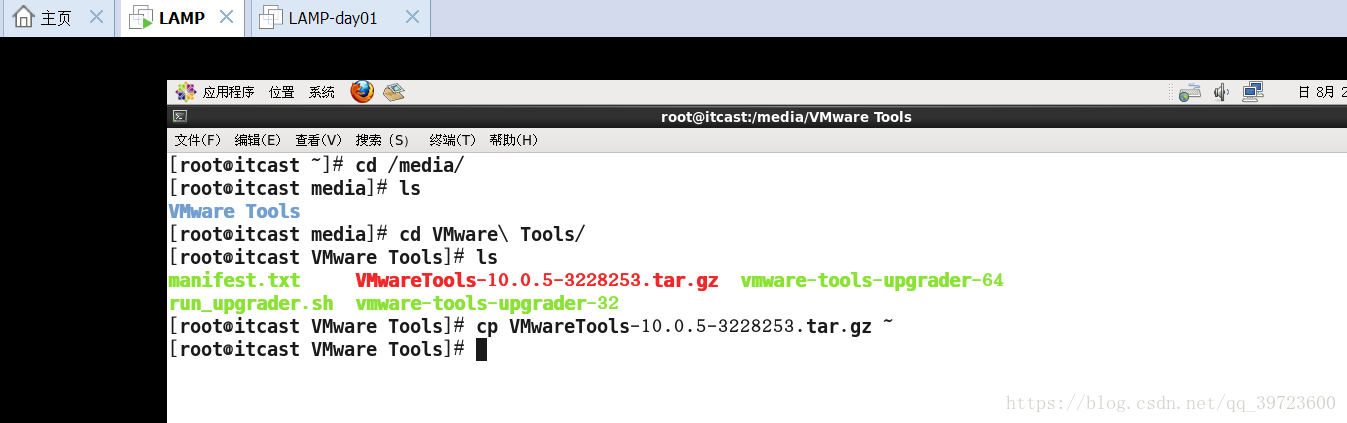The width and height of the screenshot is (1347, 423).
Task: Click the VM icon on LAMP-day01 tab
Action: coord(271,18)
